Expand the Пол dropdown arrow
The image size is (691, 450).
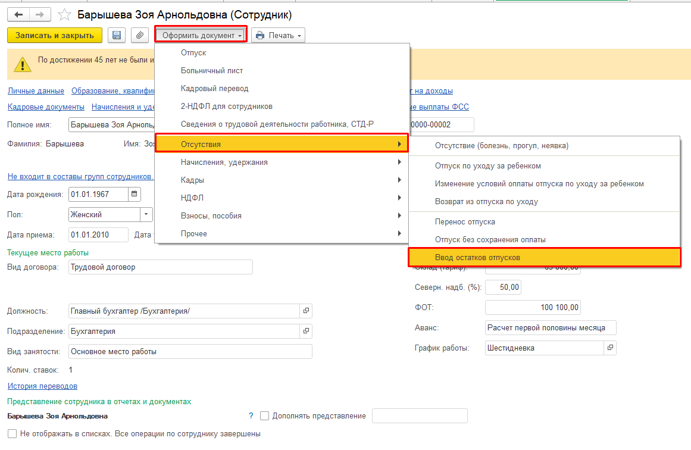[x=146, y=214]
